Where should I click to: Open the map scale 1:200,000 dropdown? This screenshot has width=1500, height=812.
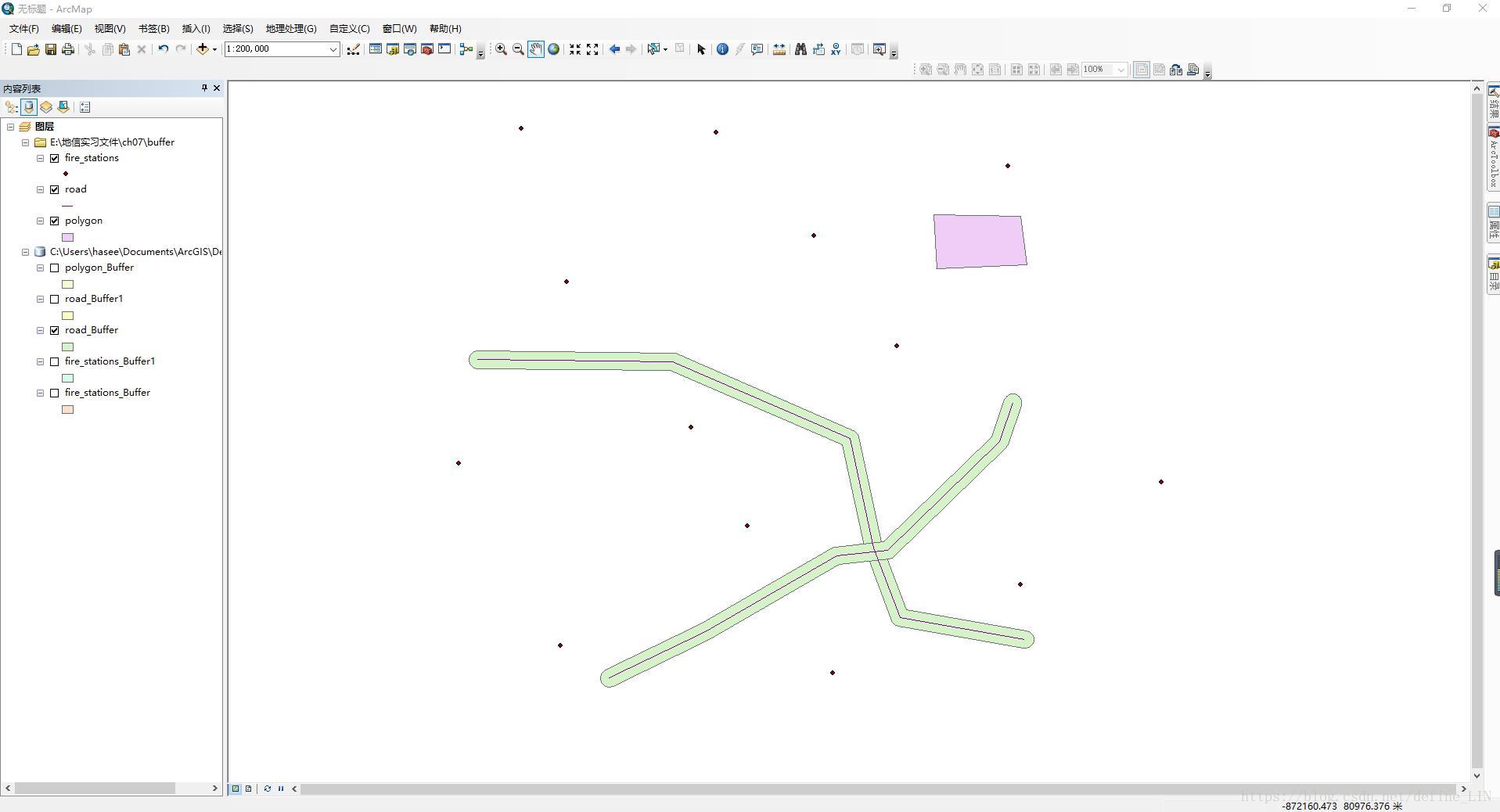(x=333, y=49)
